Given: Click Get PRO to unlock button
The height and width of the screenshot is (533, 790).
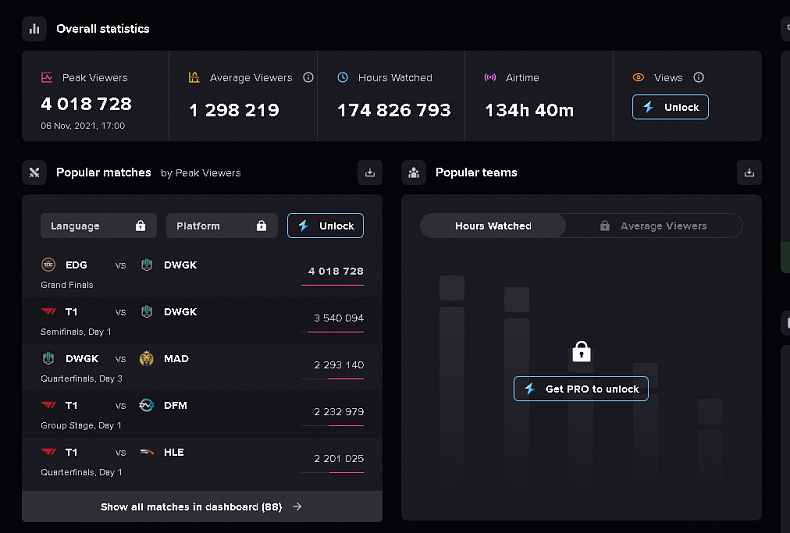Looking at the screenshot, I should coord(581,389).
